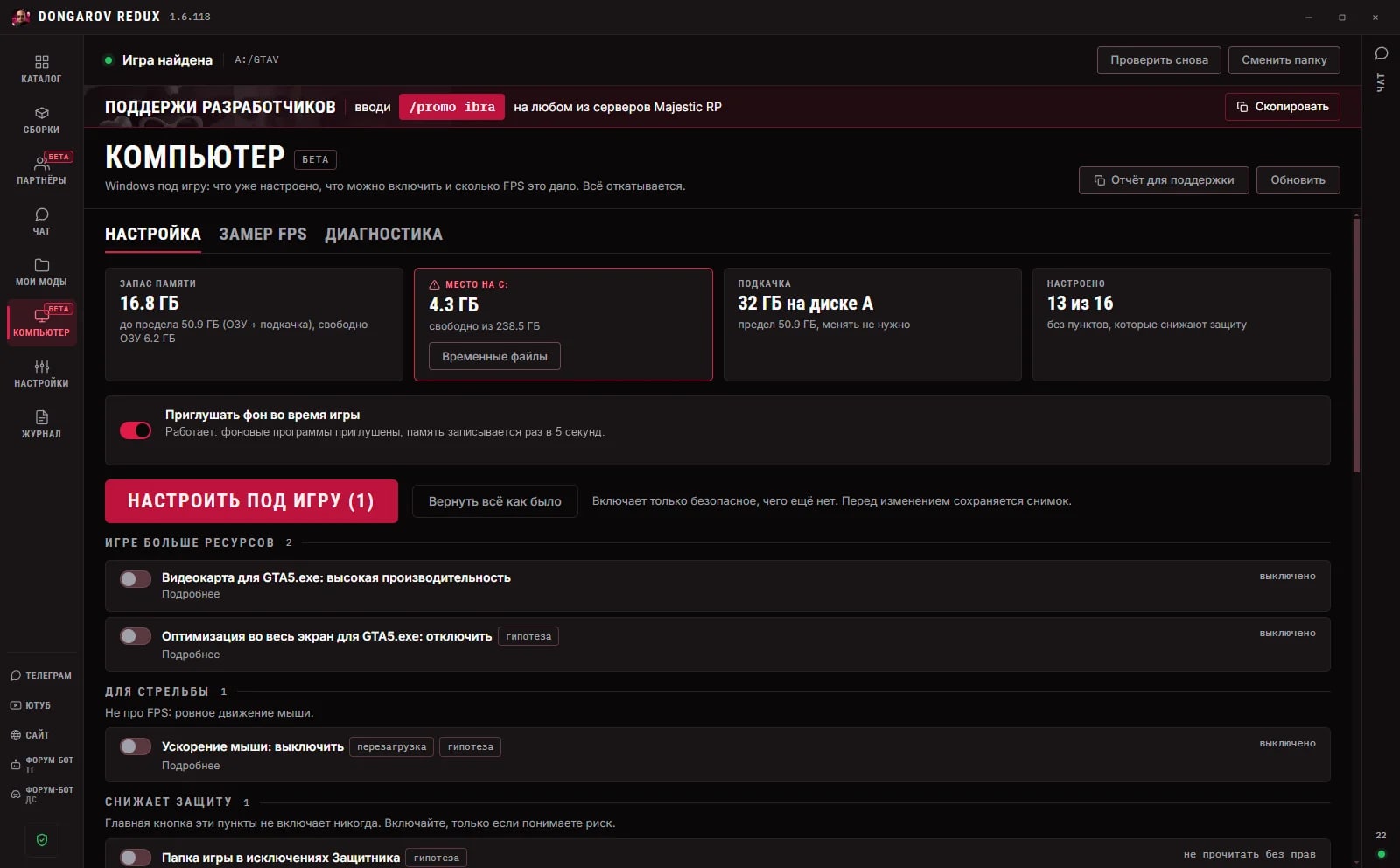1400x868 pixels.
Task: Click the Временные файлы button
Action: pos(494,357)
